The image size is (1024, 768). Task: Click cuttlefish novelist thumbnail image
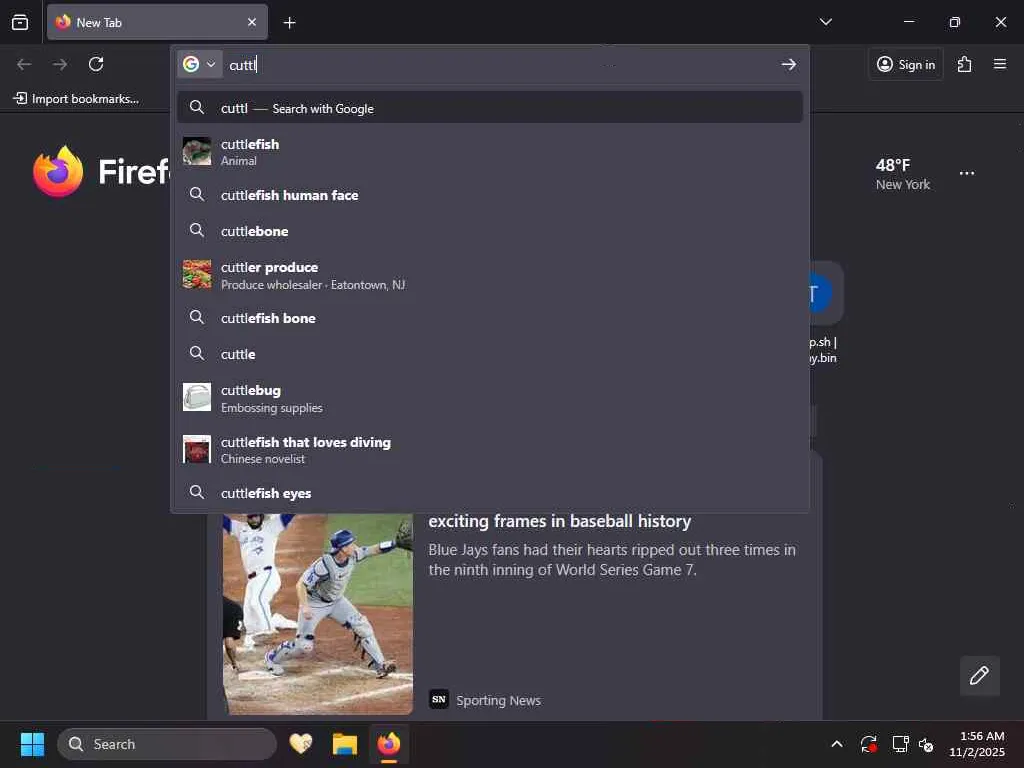coord(197,449)
